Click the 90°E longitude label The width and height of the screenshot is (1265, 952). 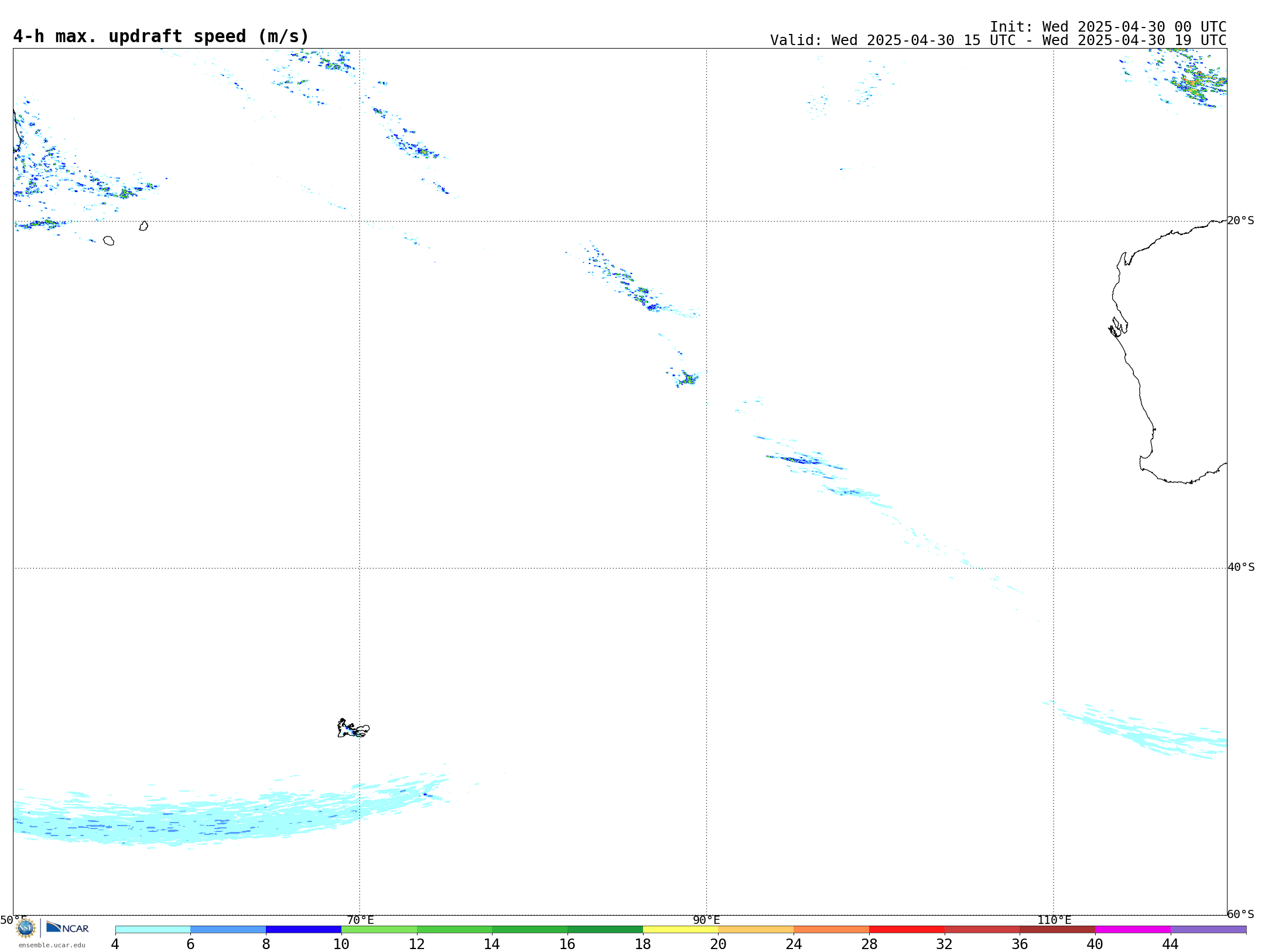706,920
